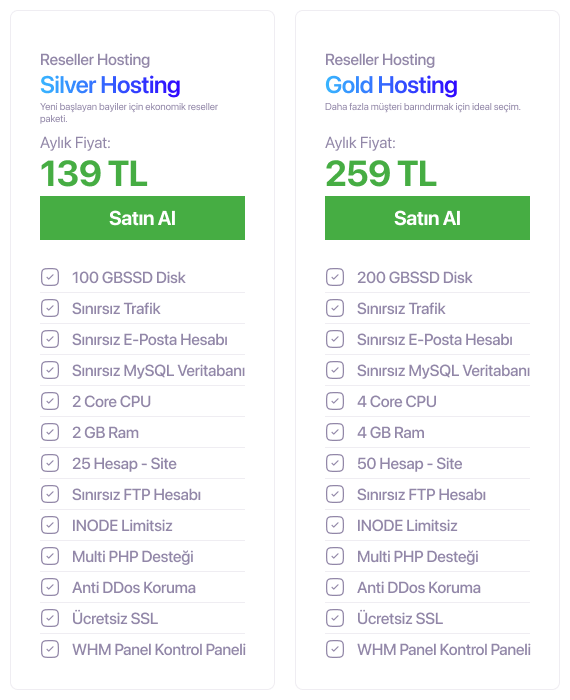Click the check icon beside 100 GBSSD Disk
This screenshot has width=570, height=700.
pyautogui.click(x=50, y=277)
